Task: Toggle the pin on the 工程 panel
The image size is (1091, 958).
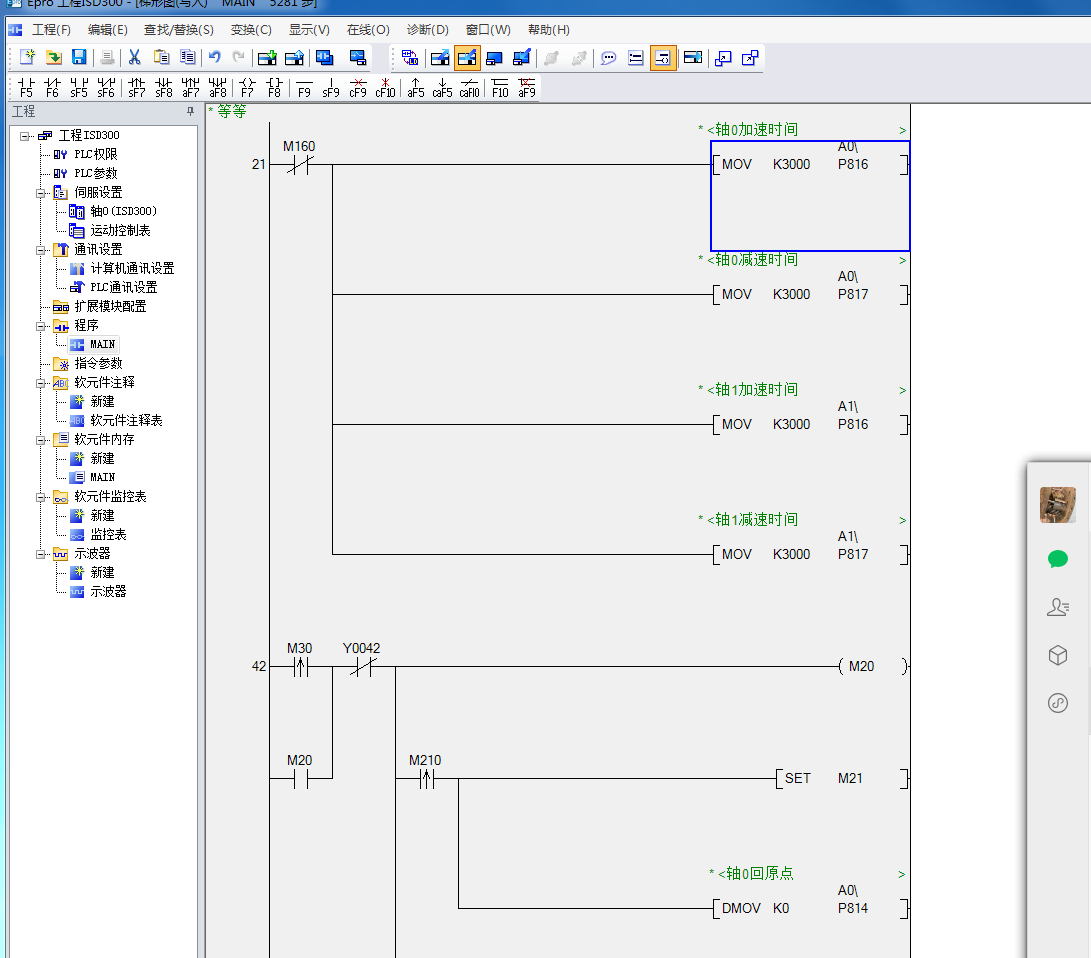Action: 191,112
